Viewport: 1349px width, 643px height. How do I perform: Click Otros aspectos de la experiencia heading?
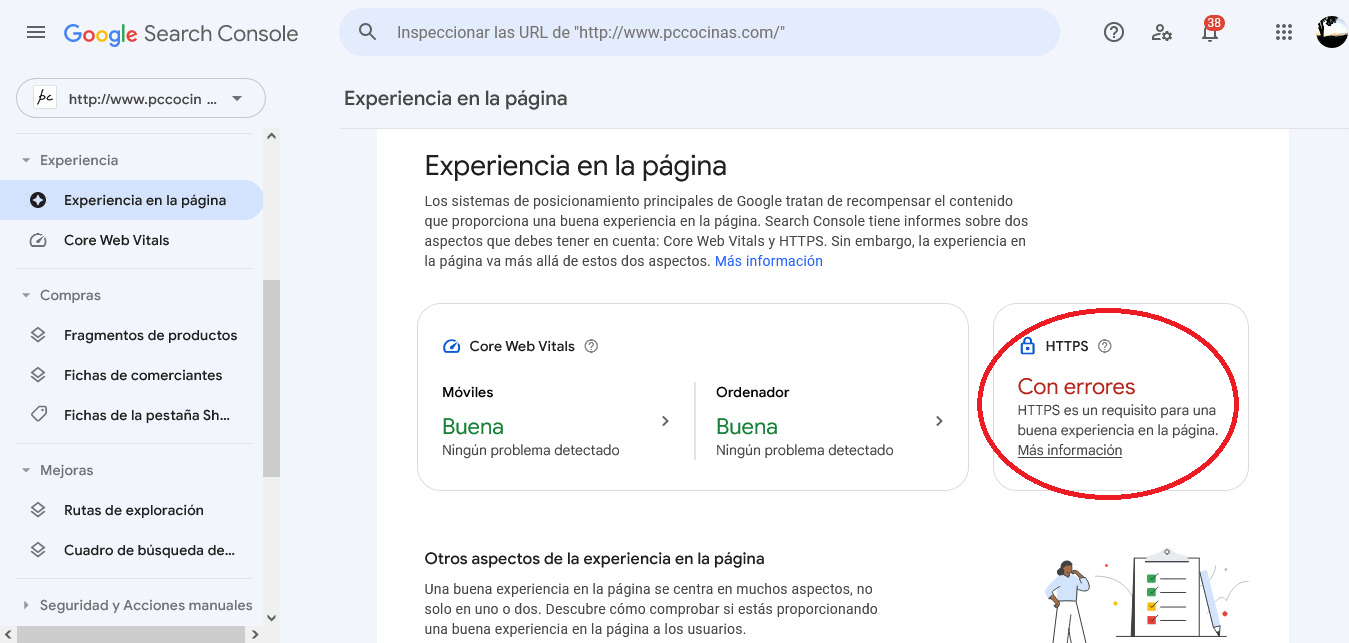(x=594, y=558)
